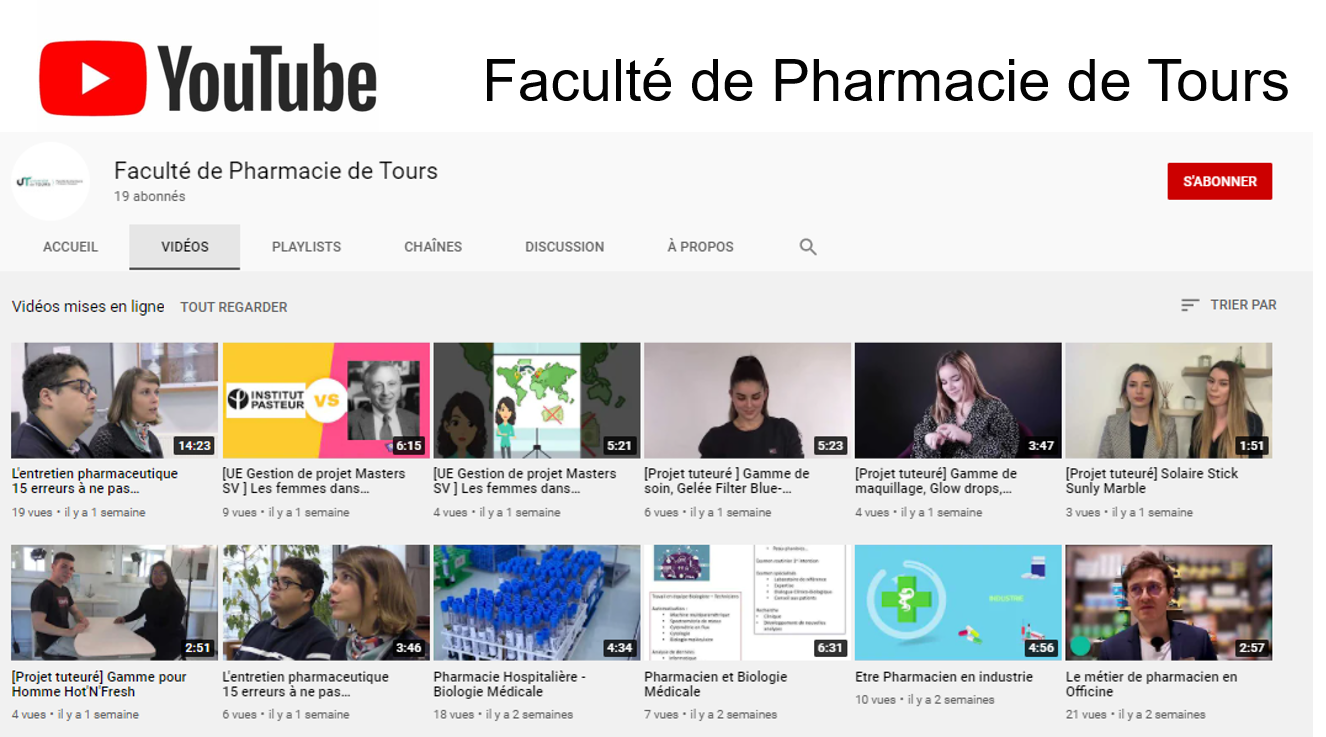Viewport: 1326px width, 737px height.
Task: Click the channel search magnifier icon
Action: click(x=808, y=247)
